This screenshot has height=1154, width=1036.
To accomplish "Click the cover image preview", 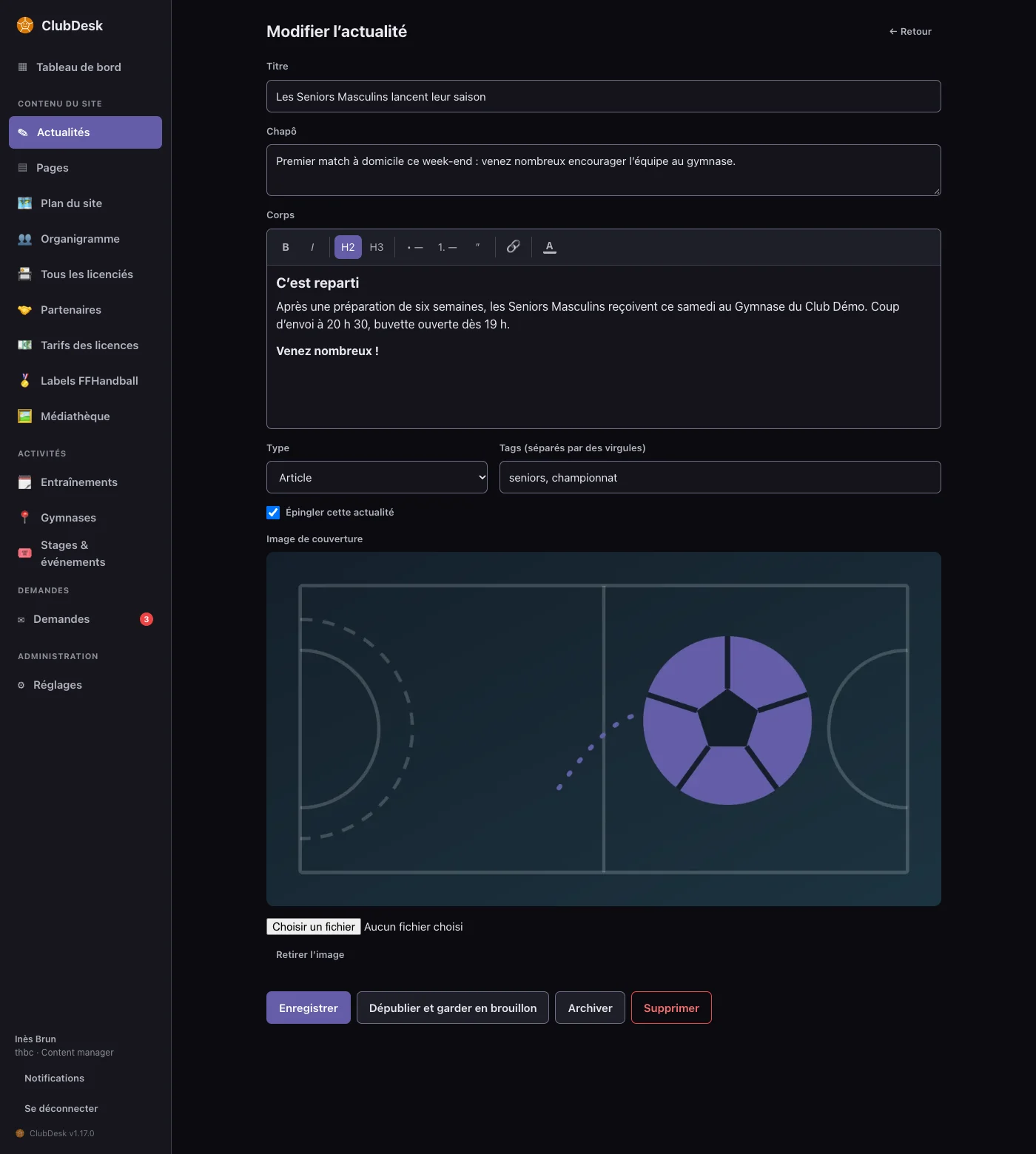I will point(604,729).
